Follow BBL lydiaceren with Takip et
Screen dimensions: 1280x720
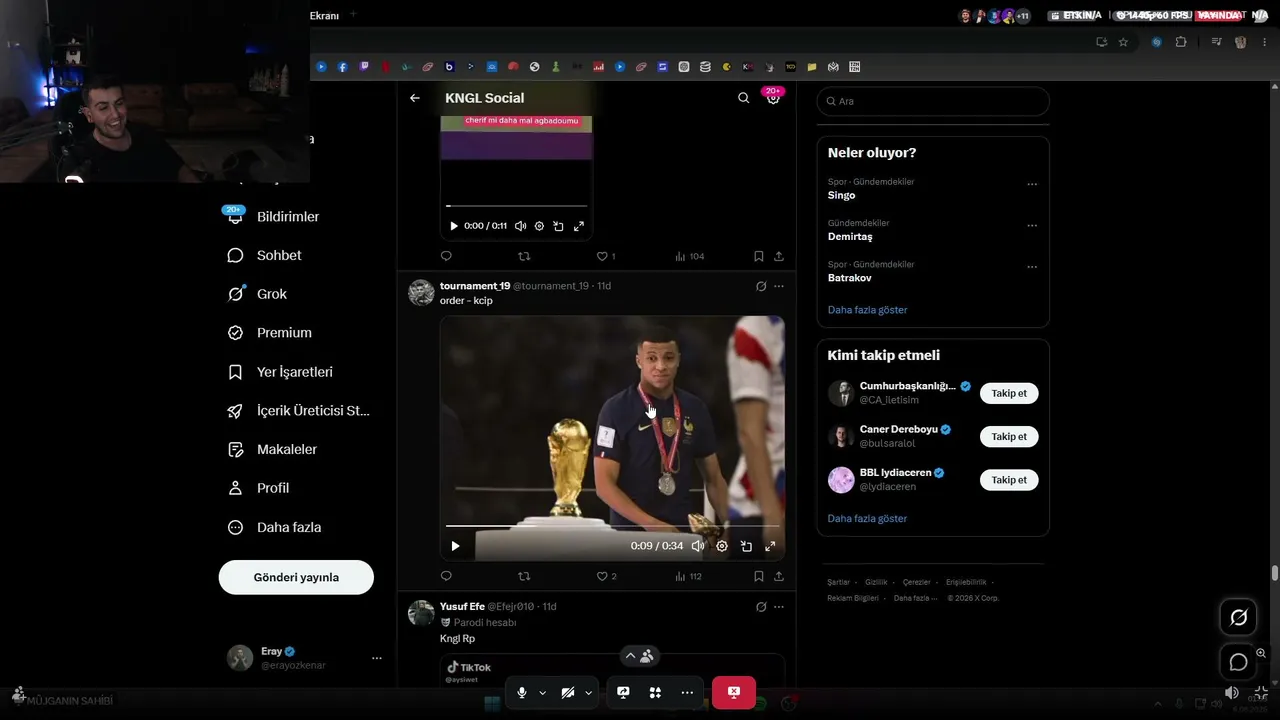click(1009, 480)
